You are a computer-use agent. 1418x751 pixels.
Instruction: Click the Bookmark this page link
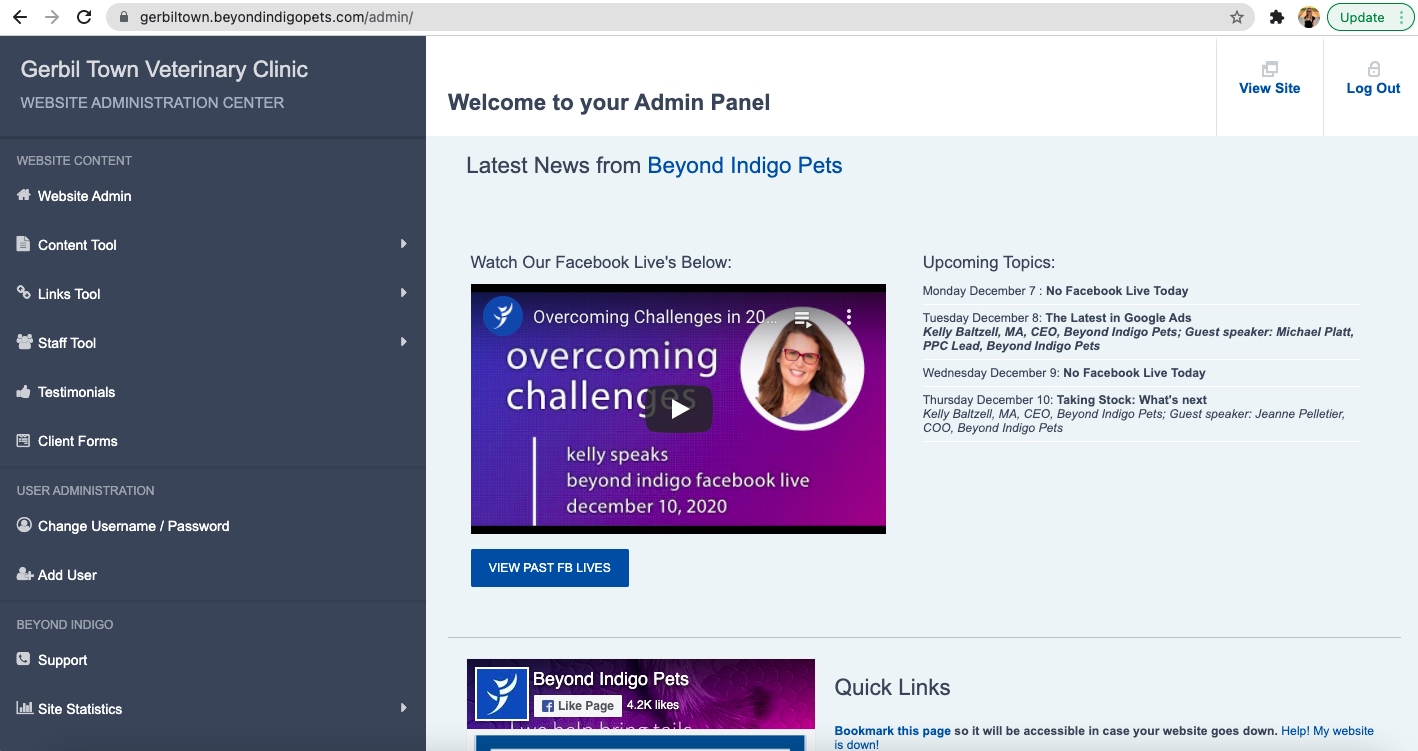pos(893,731)
